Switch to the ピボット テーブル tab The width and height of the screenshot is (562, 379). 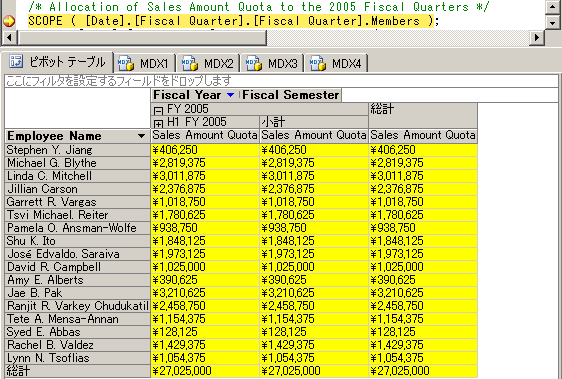tap(57, 62)
